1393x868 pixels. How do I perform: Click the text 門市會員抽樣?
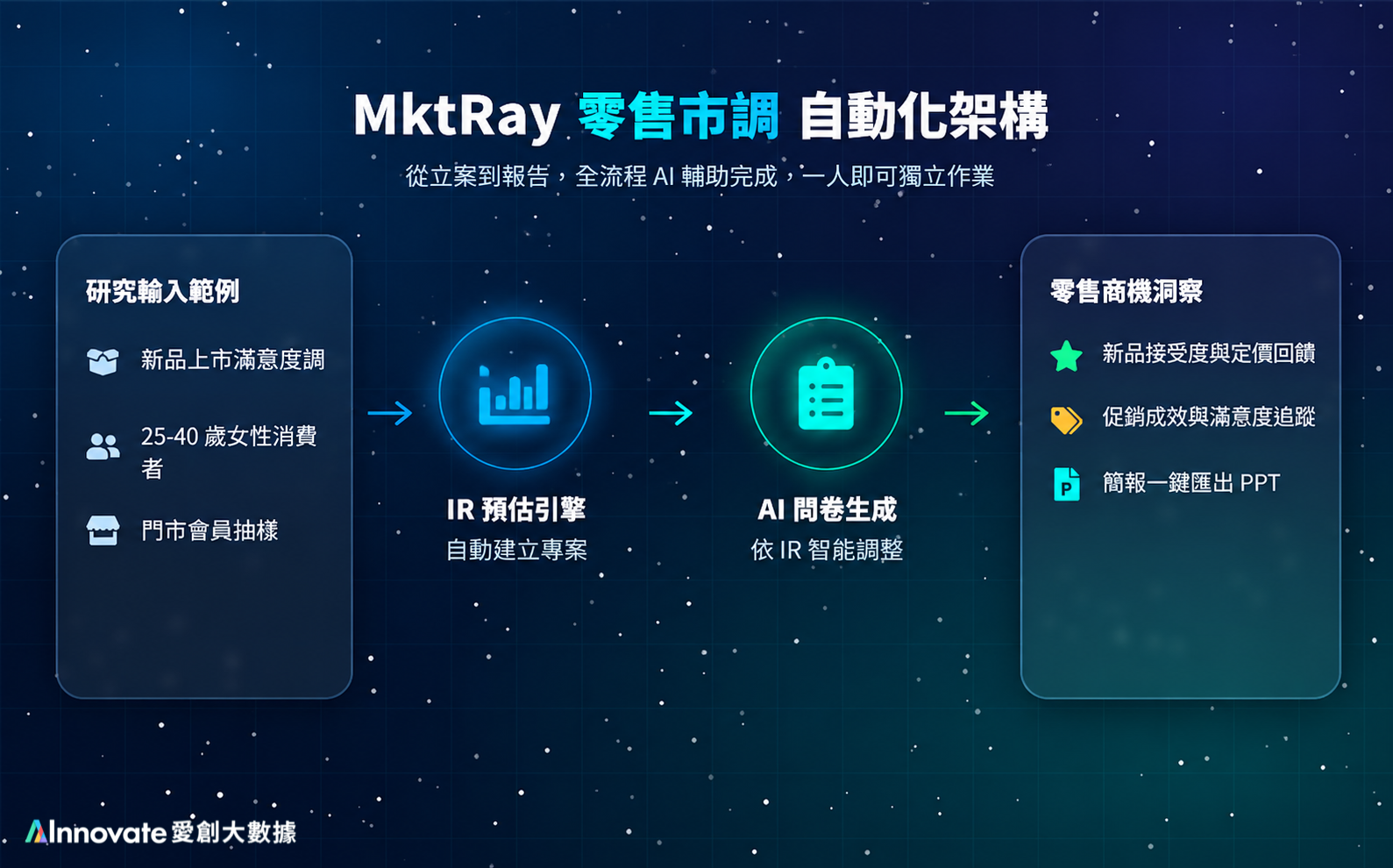click(210, 530)
